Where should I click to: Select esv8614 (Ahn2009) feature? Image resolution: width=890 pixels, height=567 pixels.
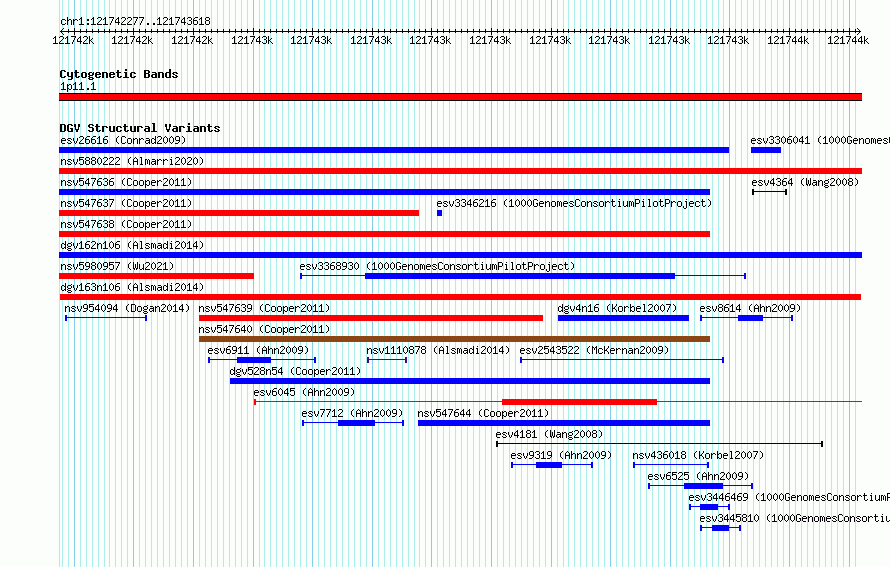coord(746,318)
